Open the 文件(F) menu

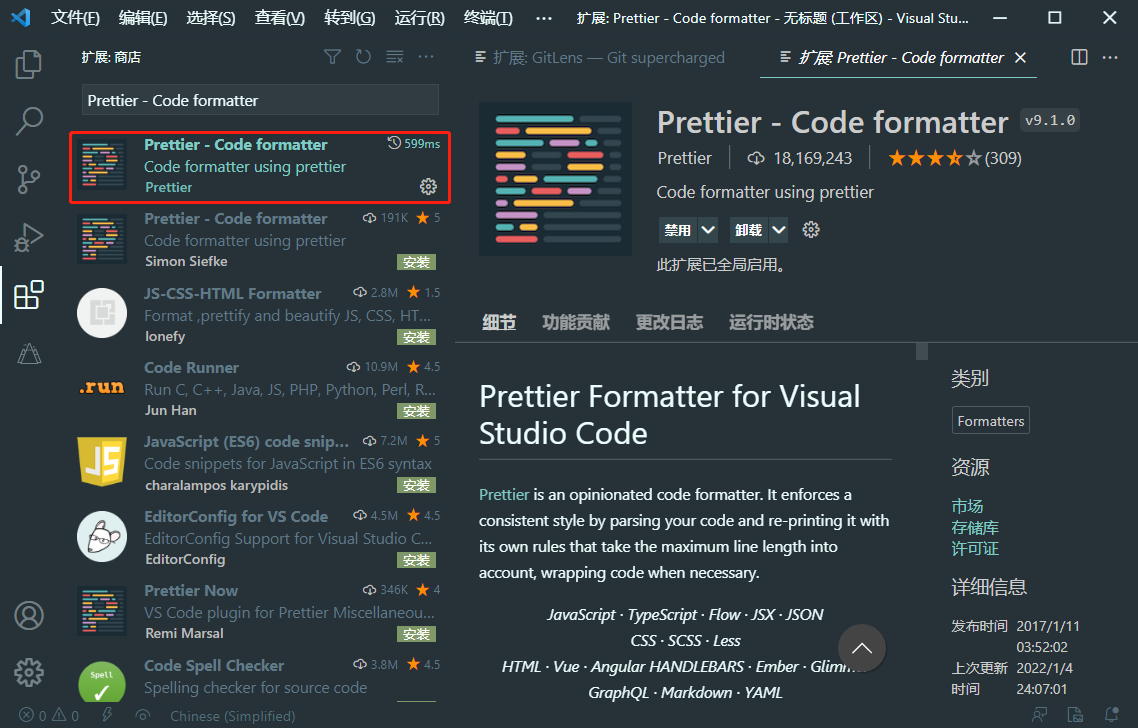[x=75, y=18]
